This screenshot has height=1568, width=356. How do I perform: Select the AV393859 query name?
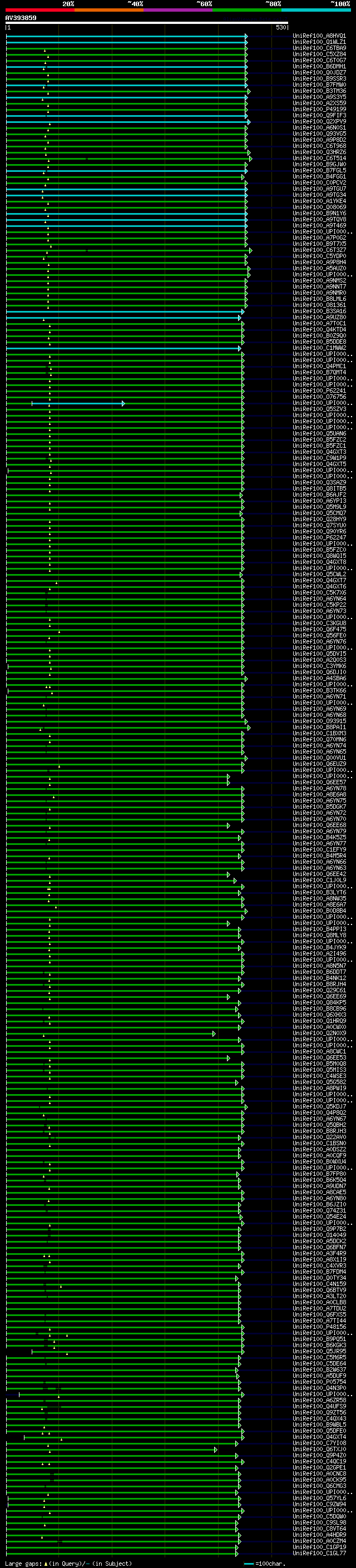pyautogui.click(x=21, y=18)
